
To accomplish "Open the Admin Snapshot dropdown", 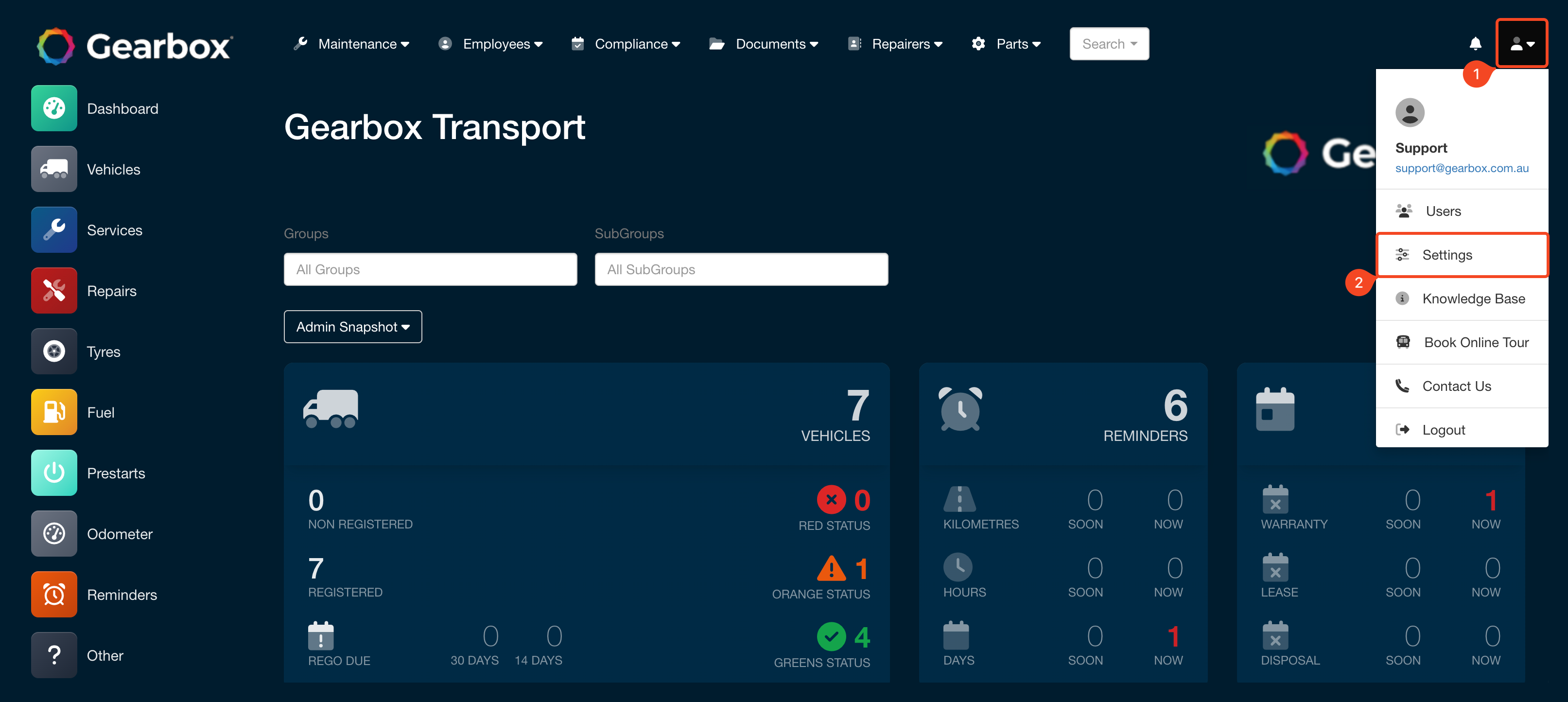I will pyautogui.click(x=353, y=327).
